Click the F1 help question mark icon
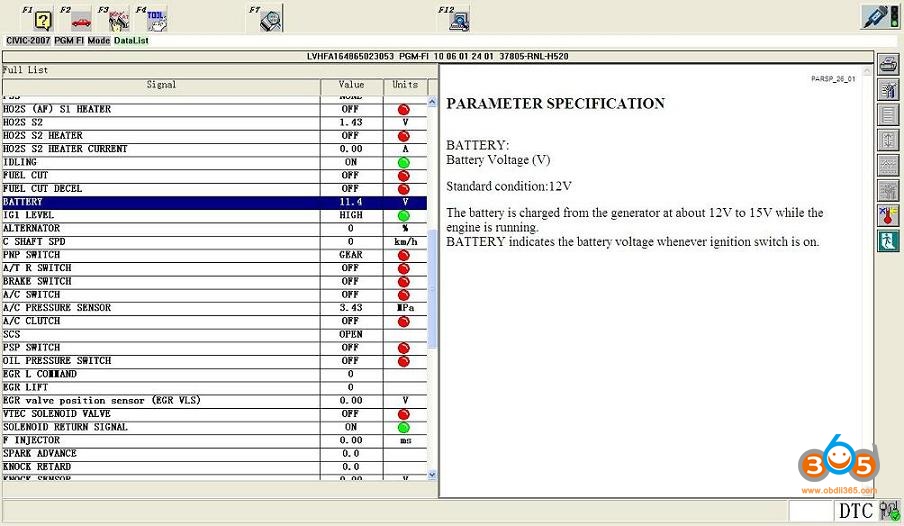The image size is (904, 526). pyautogui.click(x=42, y=19)
